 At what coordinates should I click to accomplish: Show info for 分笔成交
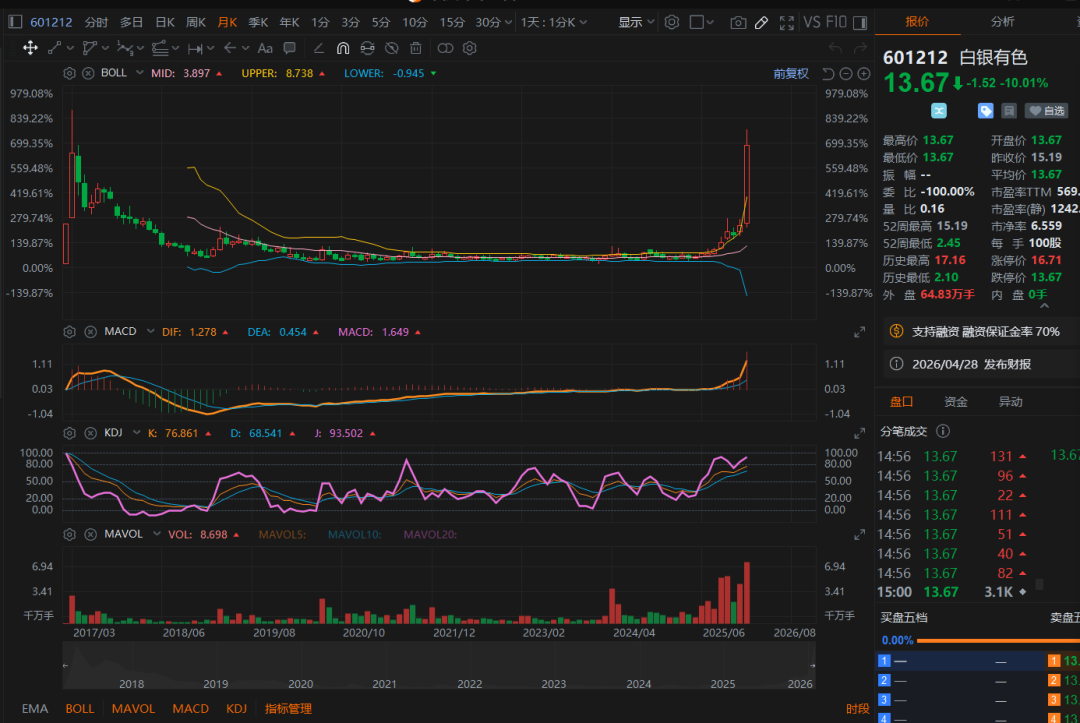[943, 431]
